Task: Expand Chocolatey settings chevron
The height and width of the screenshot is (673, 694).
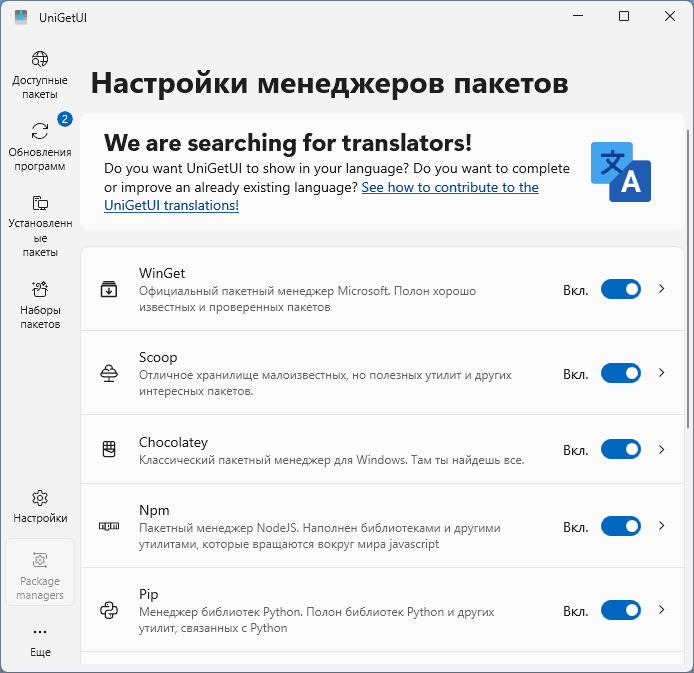Action: tap(662, 450)
